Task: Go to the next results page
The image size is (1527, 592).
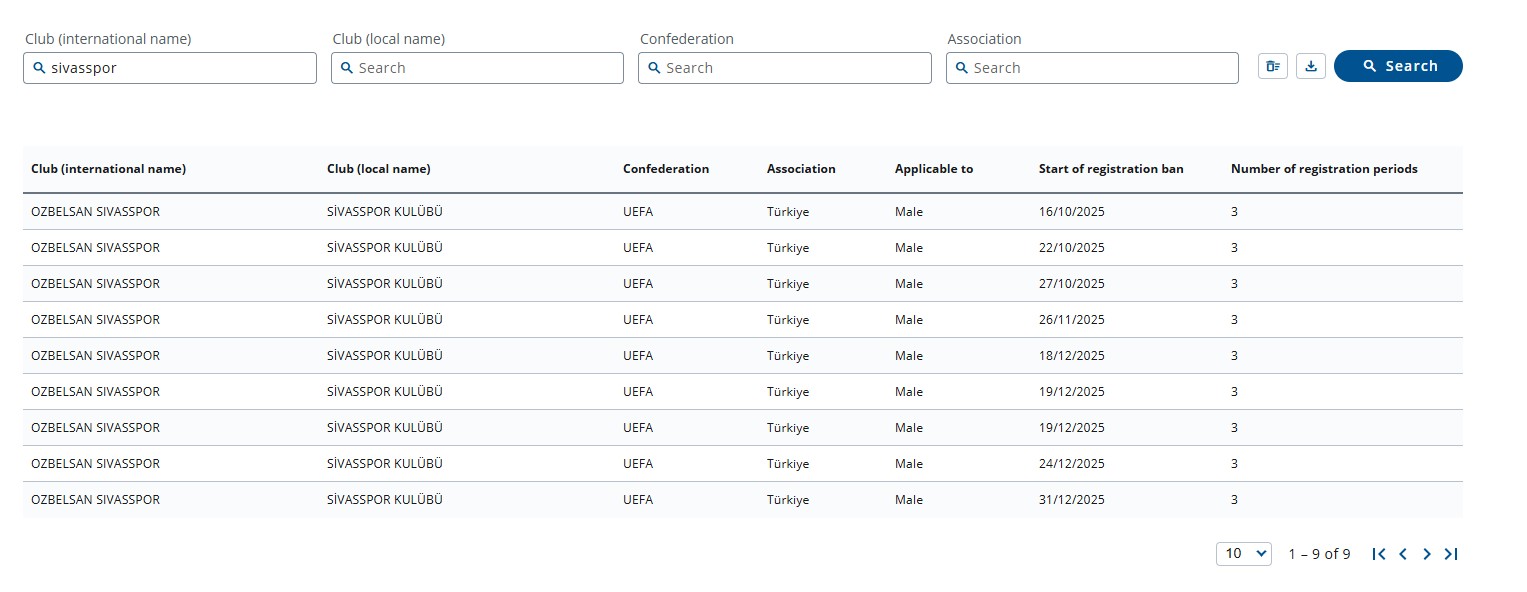Action: (1427, 554)
